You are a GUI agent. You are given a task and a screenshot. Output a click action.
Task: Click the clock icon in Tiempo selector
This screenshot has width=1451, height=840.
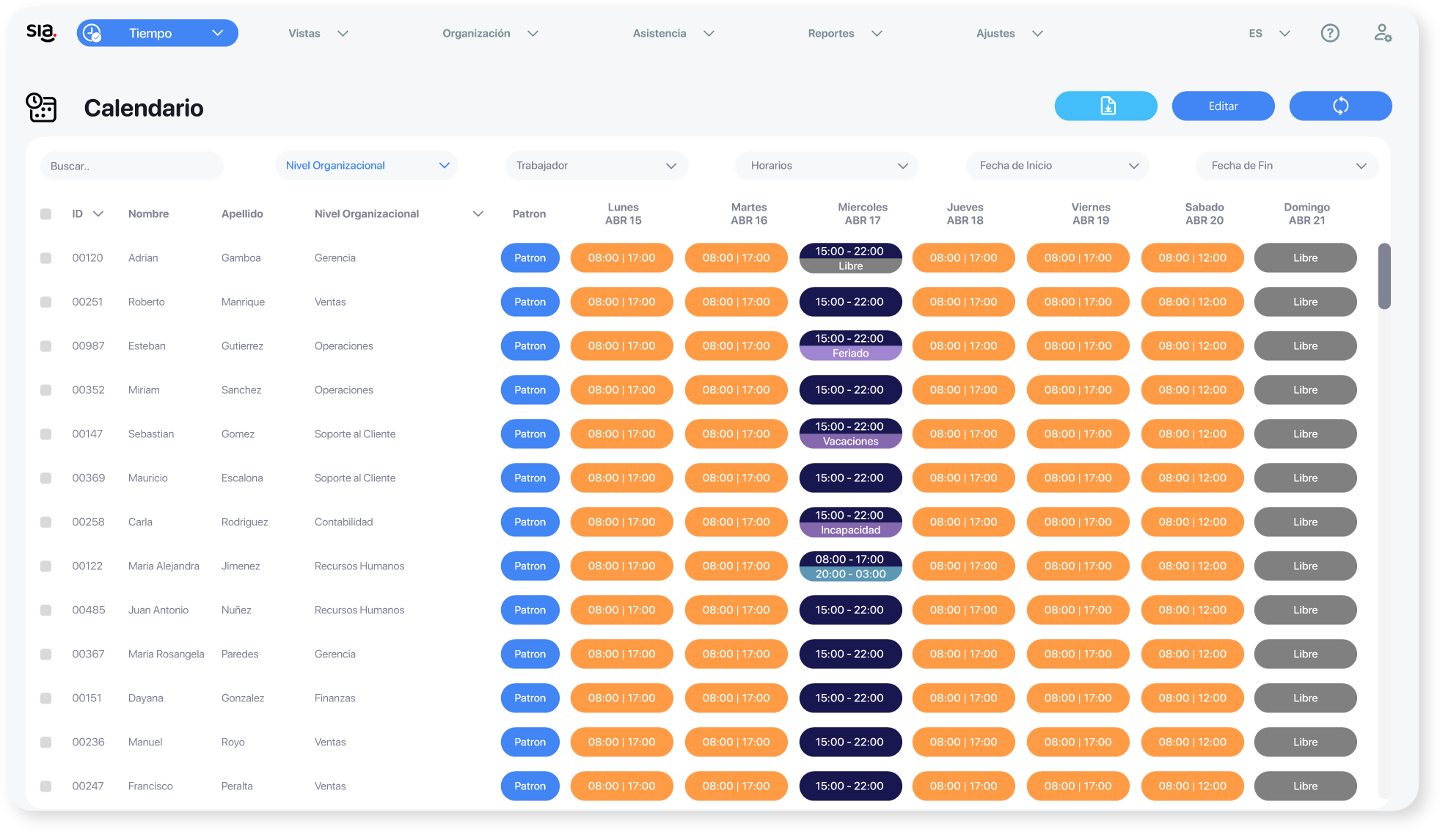point(92,33)
